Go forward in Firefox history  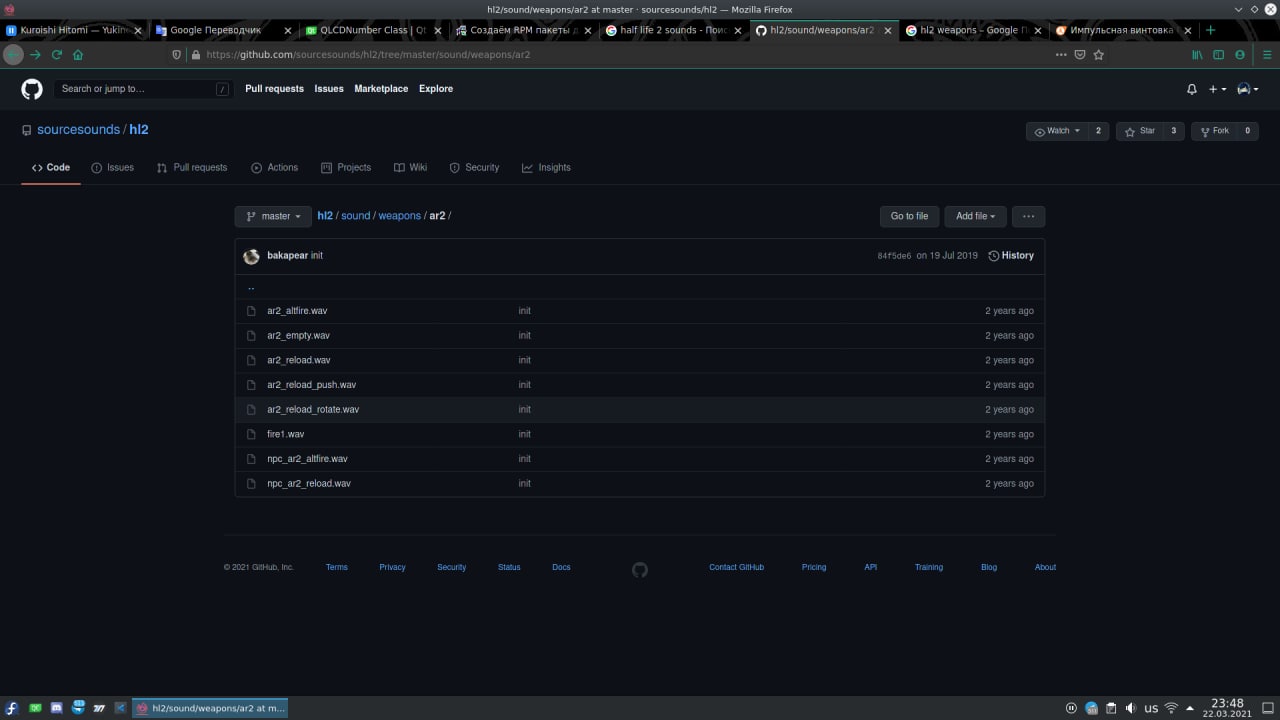pyautogui.click(x=36, y=55)
